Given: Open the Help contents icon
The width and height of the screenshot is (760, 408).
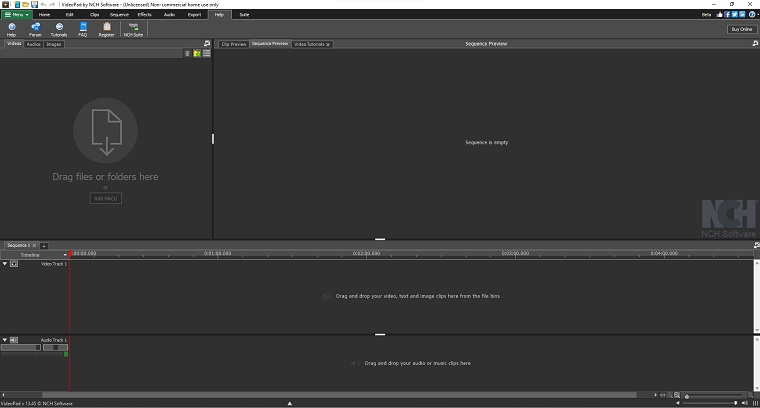Looking at the screenshot, I should tap(12, 30).
